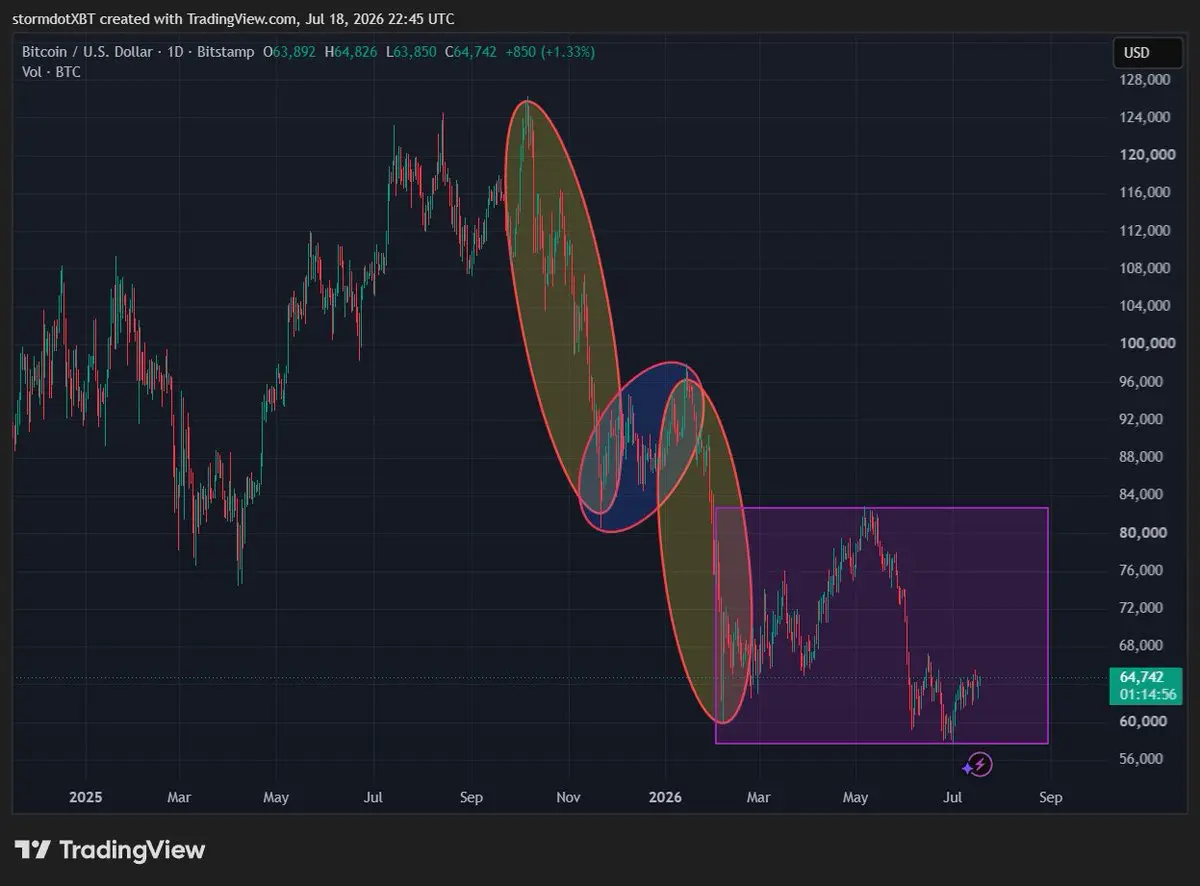
Task: Click the TradingView logo at bottom
Action: click(x=110, y=850)
